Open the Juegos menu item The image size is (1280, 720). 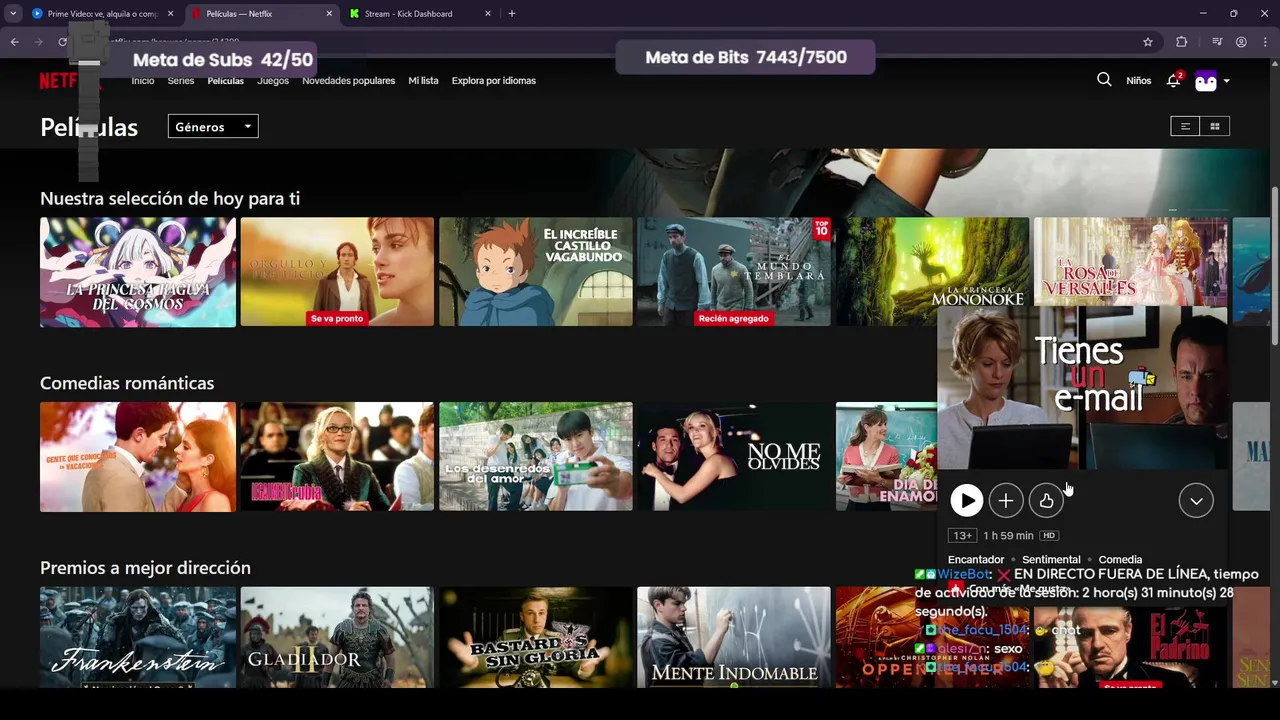pos(273,81)
